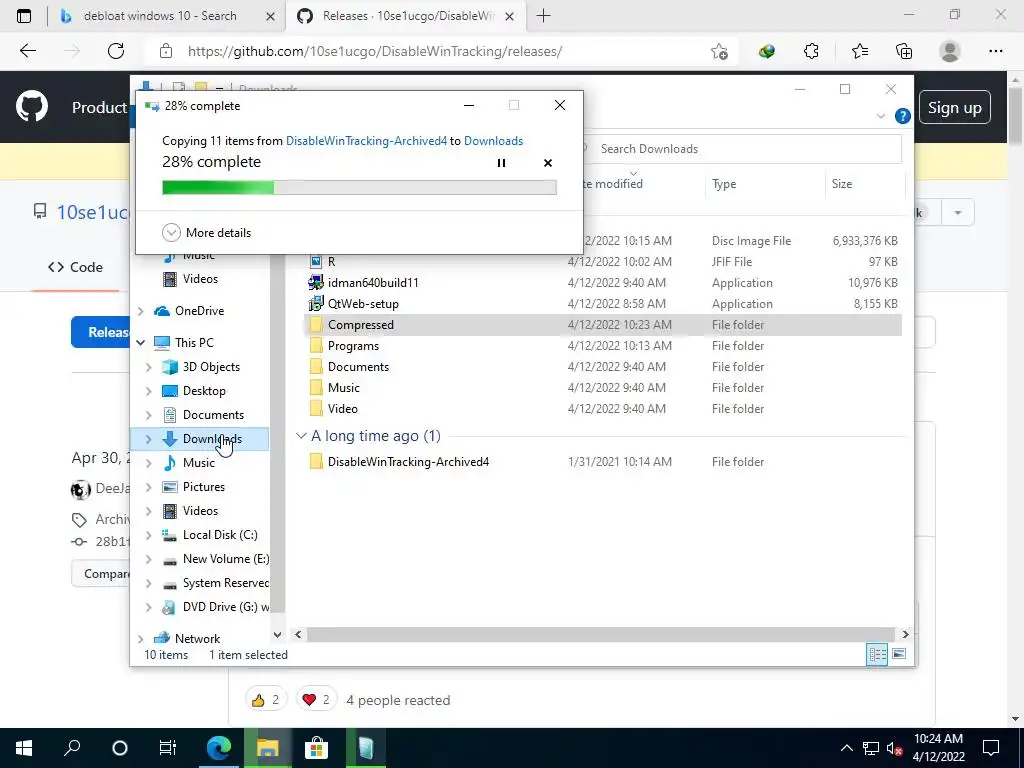
Task: View site information lock icon
Action: (x=166, y=51)
